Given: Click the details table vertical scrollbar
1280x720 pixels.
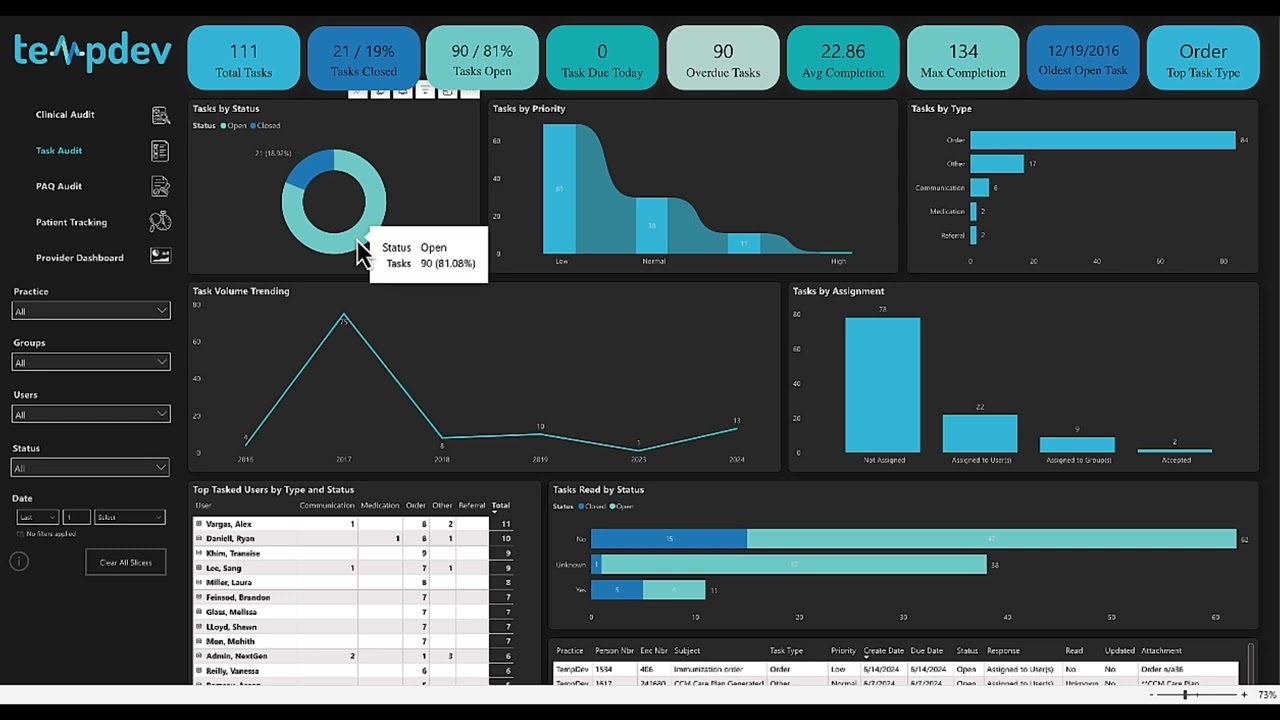Looking at the screenshot, I should coord(1250,663).
